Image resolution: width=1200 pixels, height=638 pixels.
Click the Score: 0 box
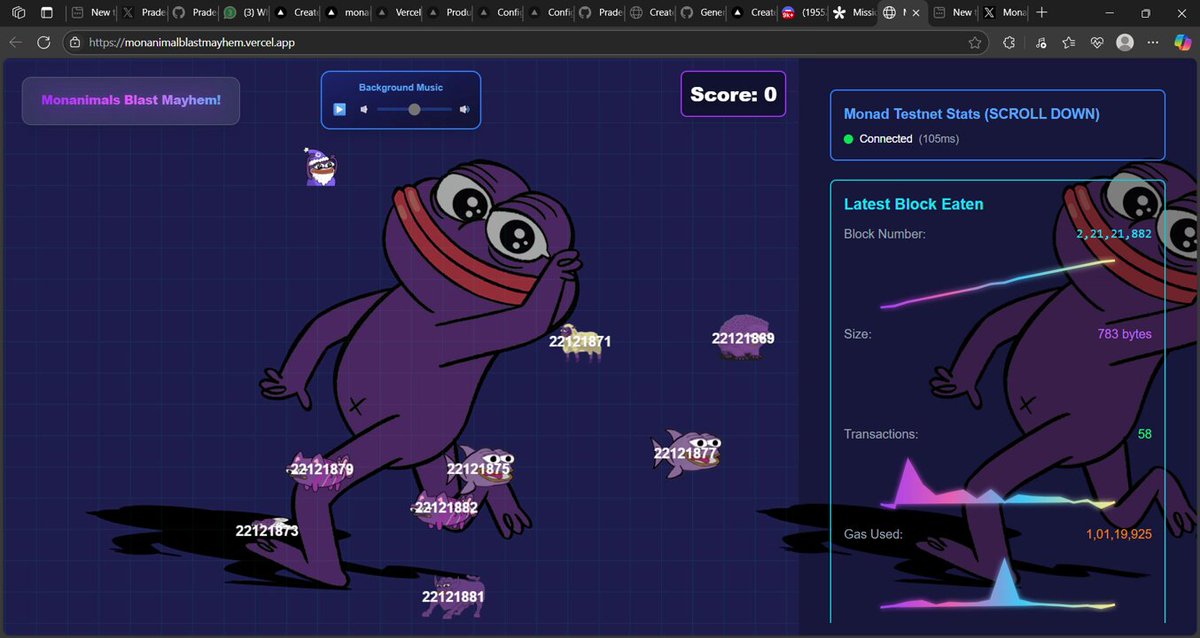click(x=733, y=94)
